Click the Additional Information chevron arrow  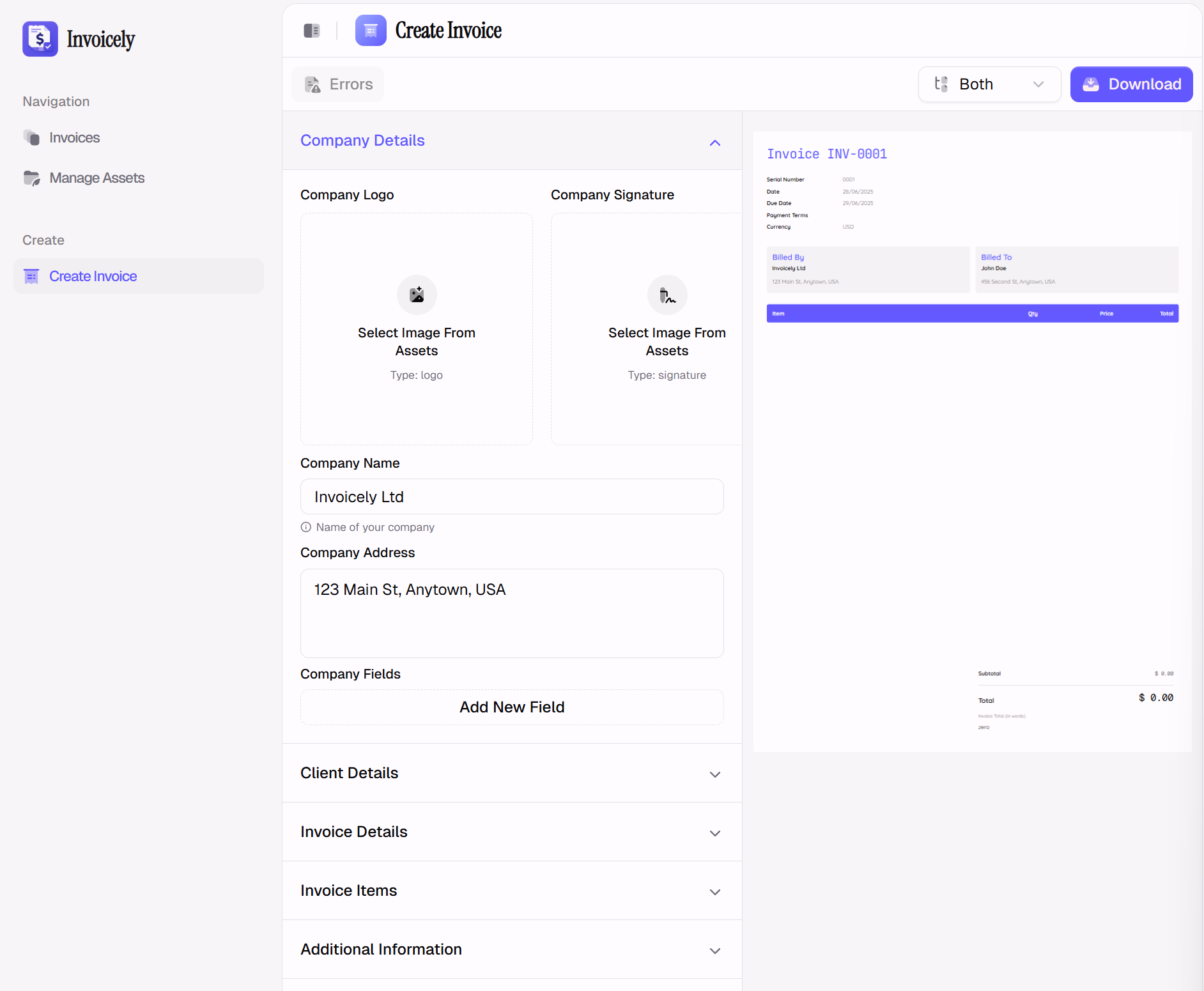click(x=715, y=951)
